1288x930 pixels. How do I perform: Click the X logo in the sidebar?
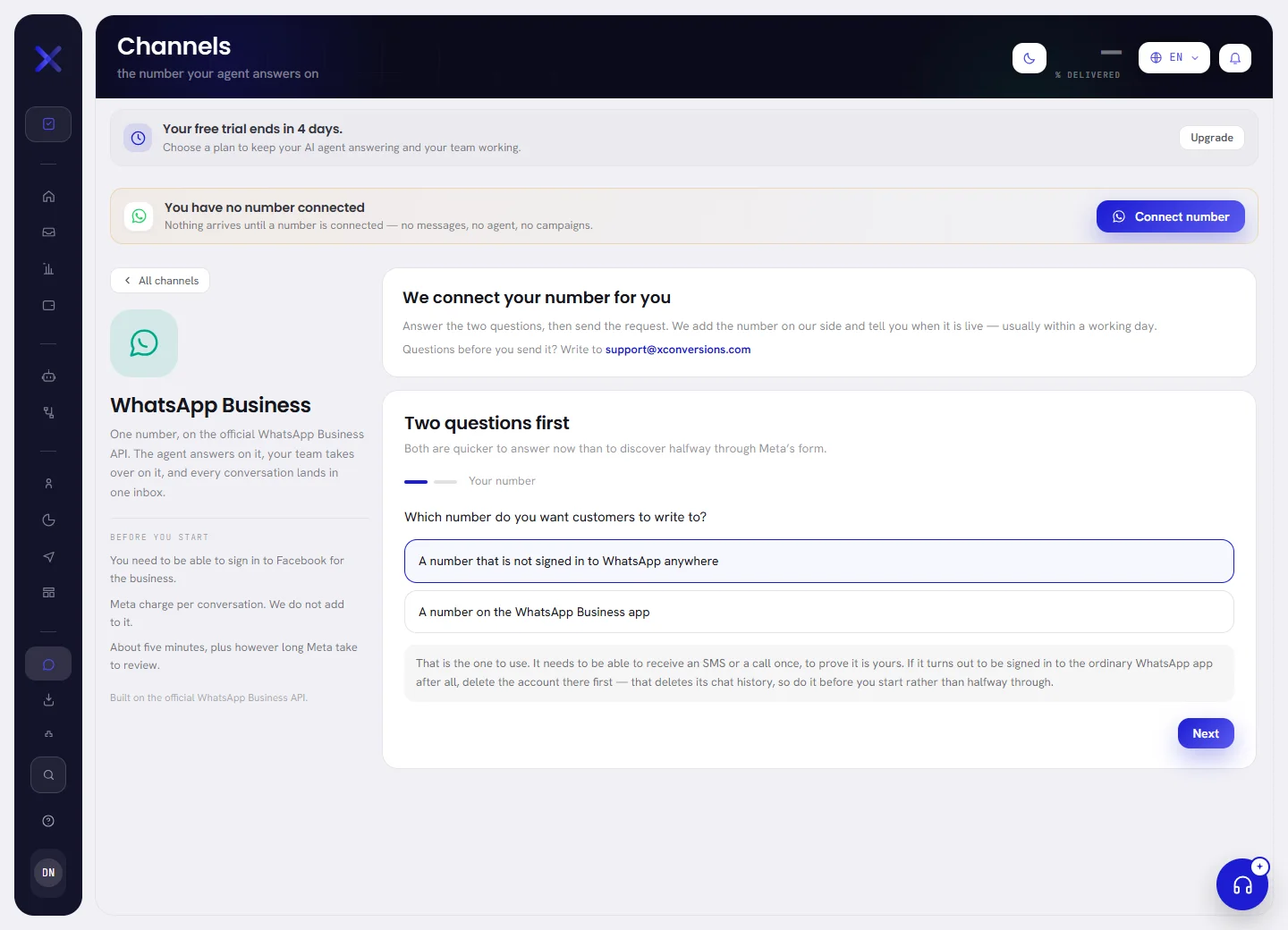tap(48, 59)
